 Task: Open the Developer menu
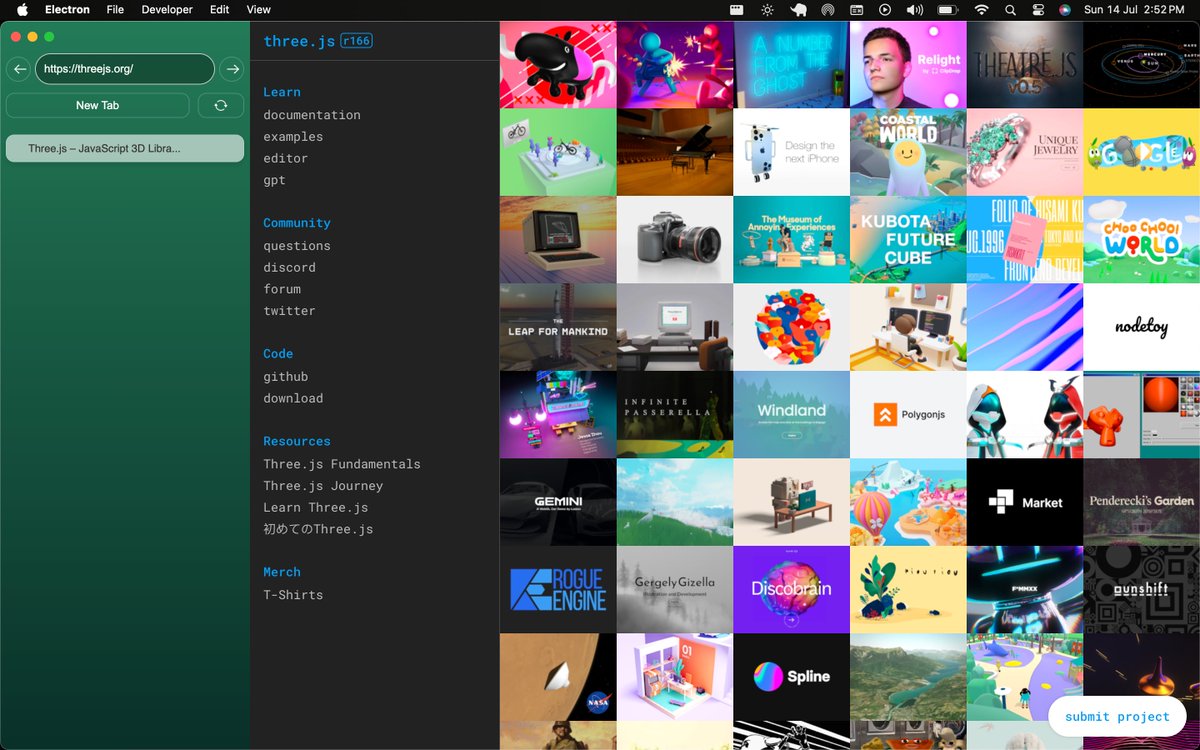tap(166, 10)
